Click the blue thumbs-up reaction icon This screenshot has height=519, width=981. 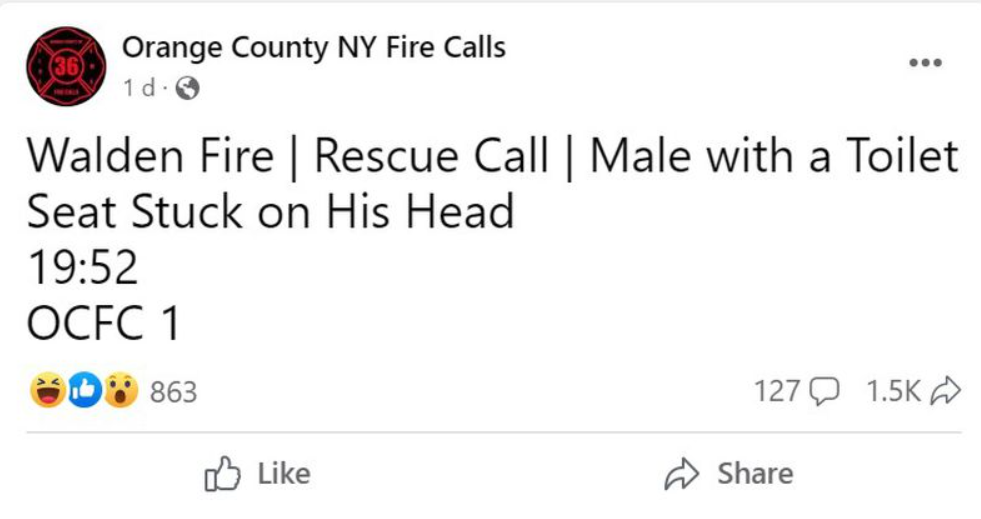(x=84, y=390)
